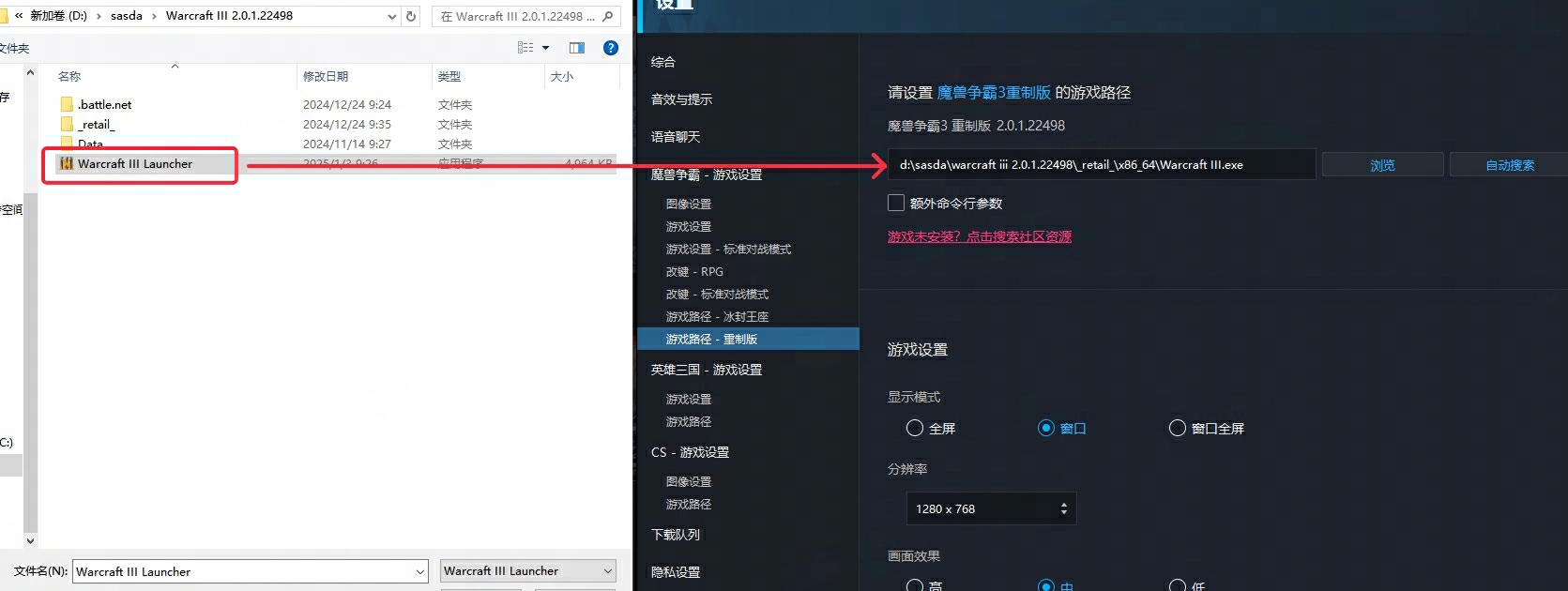Image resolution: width=1568 pixels, height=591 pixels.
Task: Enable the 额外命令行参数 checkbox
Action: pyautogui.click(x=896, y=203)
